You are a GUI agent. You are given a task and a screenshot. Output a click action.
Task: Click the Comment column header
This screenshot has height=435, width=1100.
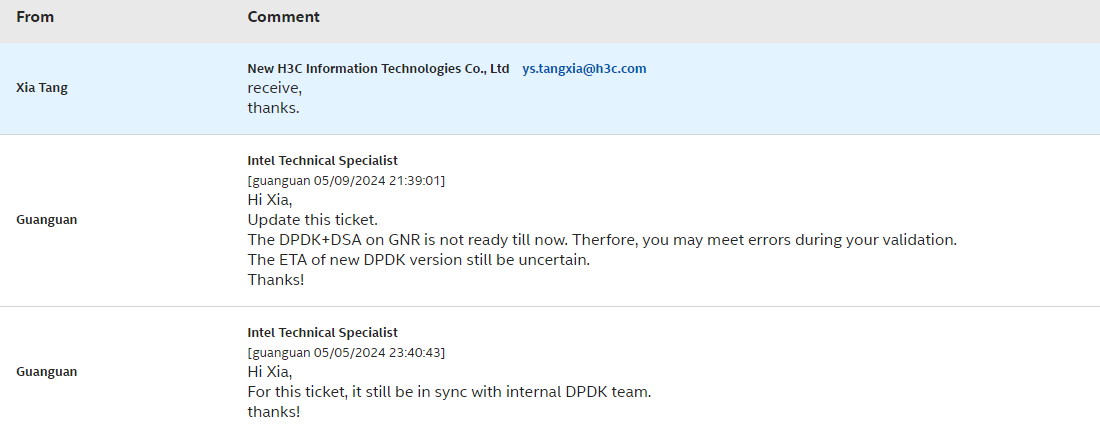click(x=283, y=17)
